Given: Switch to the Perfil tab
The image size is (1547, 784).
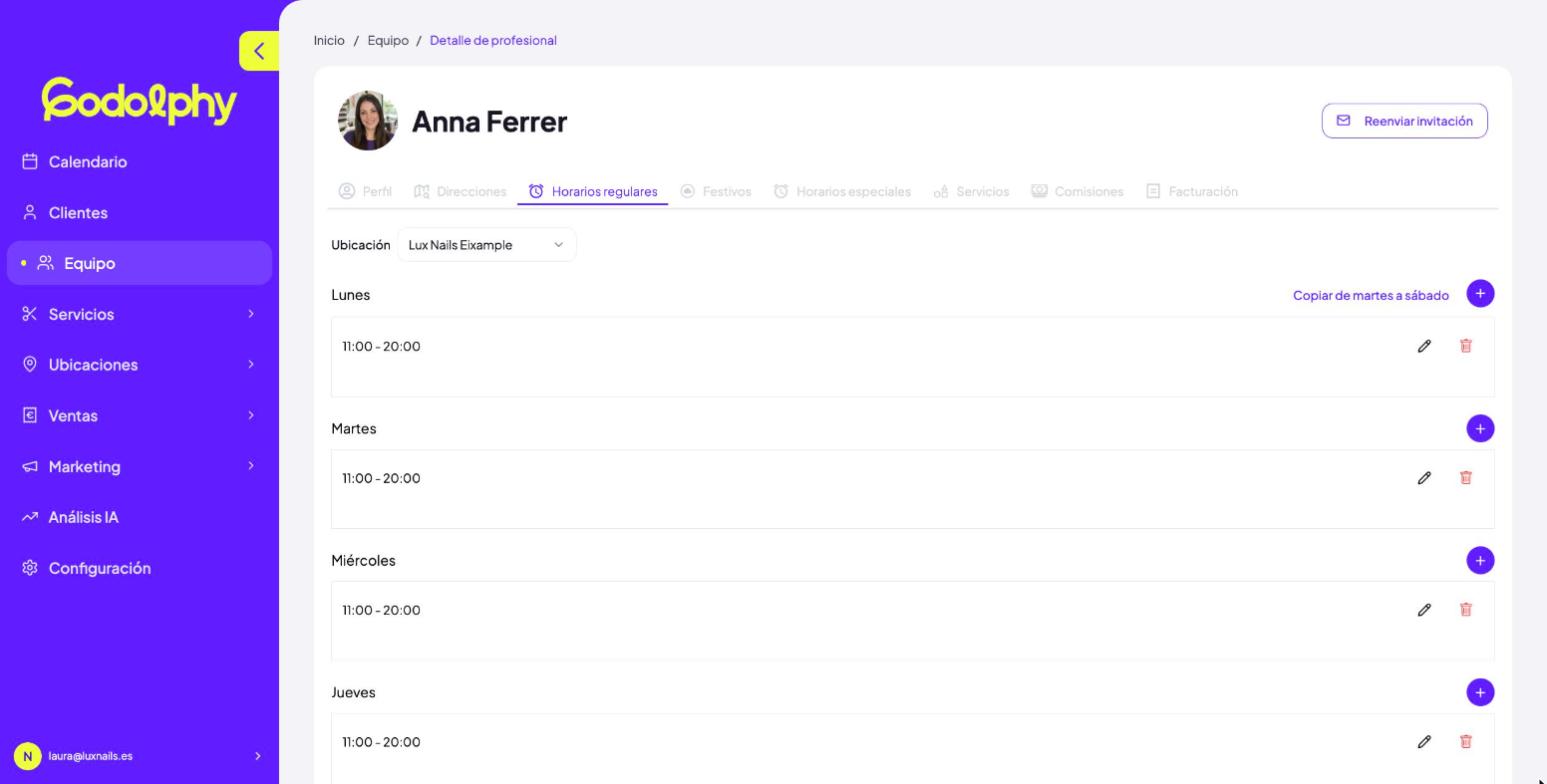Looking at the screenshot, I should tap(365, 191).
